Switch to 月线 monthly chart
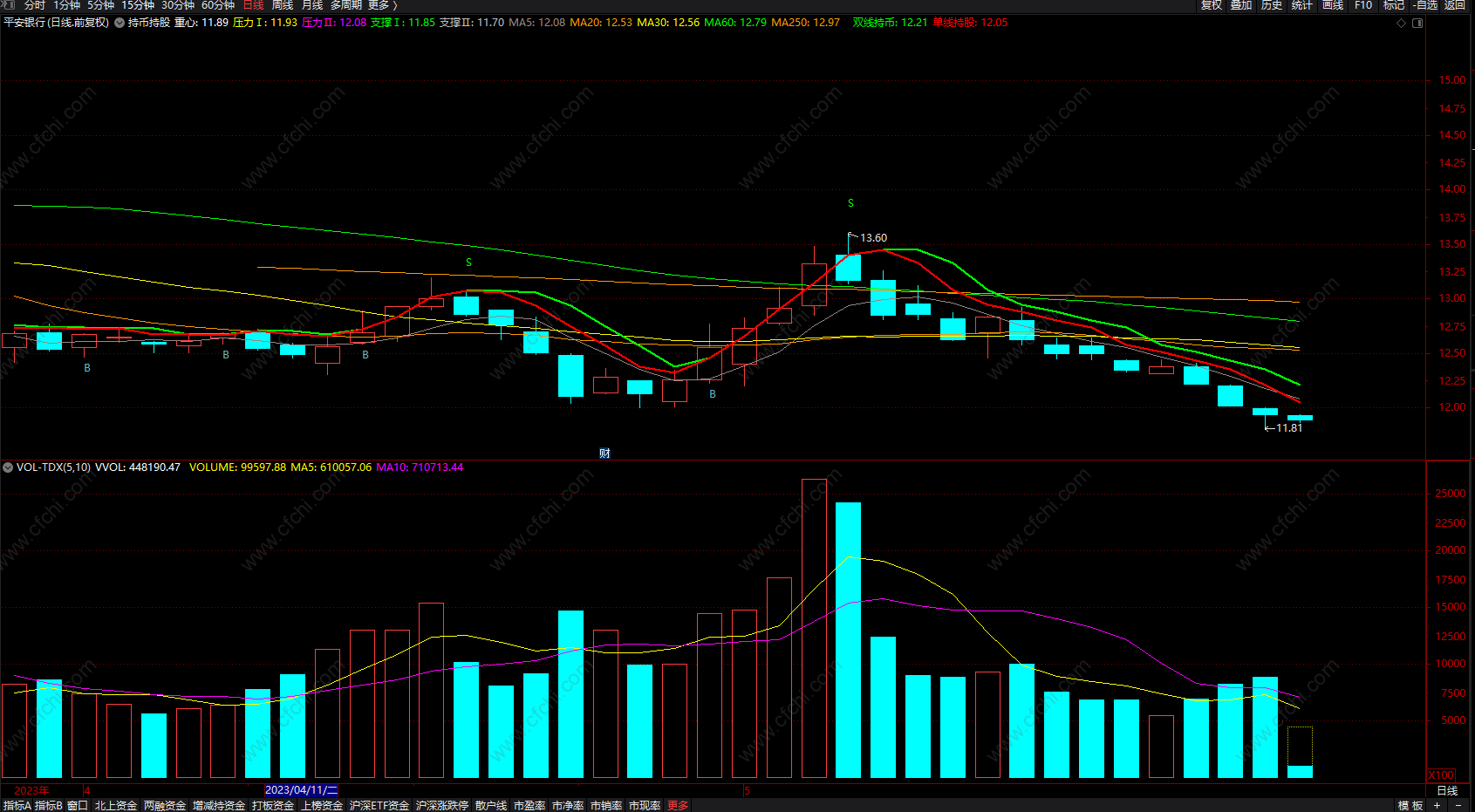Viewport: 1475px width, 812px height. [312, 5]
